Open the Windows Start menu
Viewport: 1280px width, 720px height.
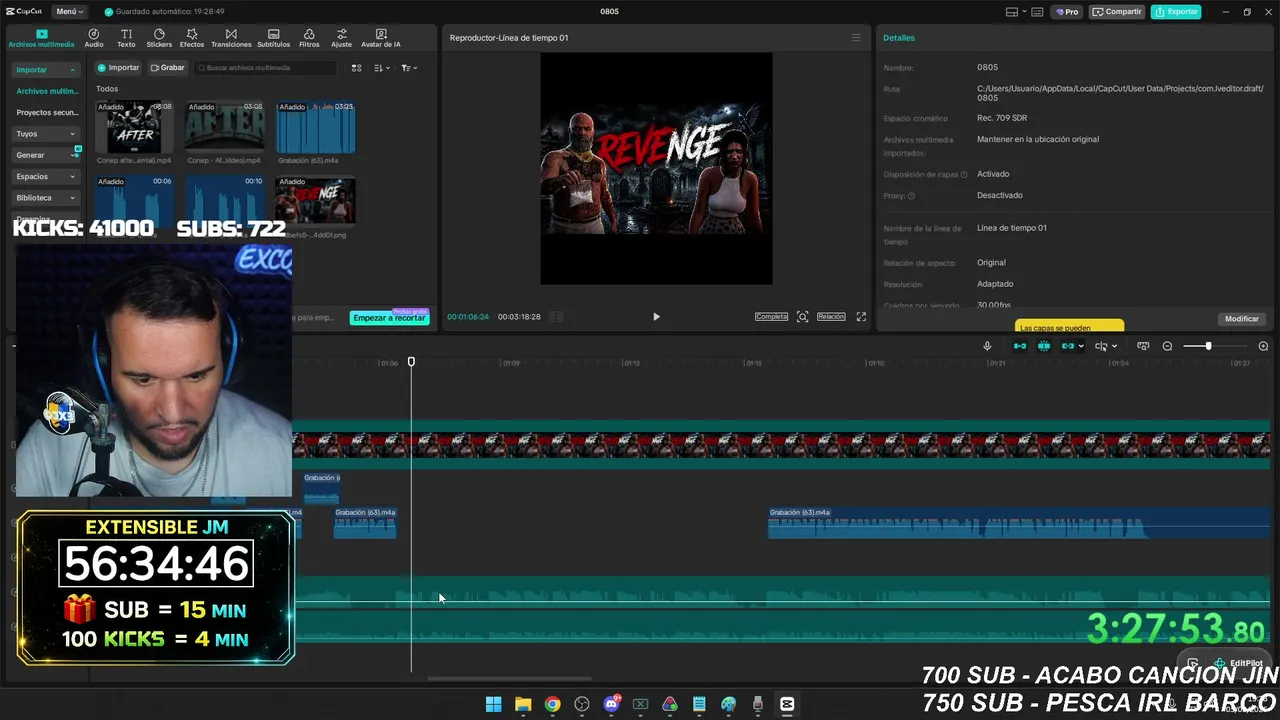(x=493, y=704)
